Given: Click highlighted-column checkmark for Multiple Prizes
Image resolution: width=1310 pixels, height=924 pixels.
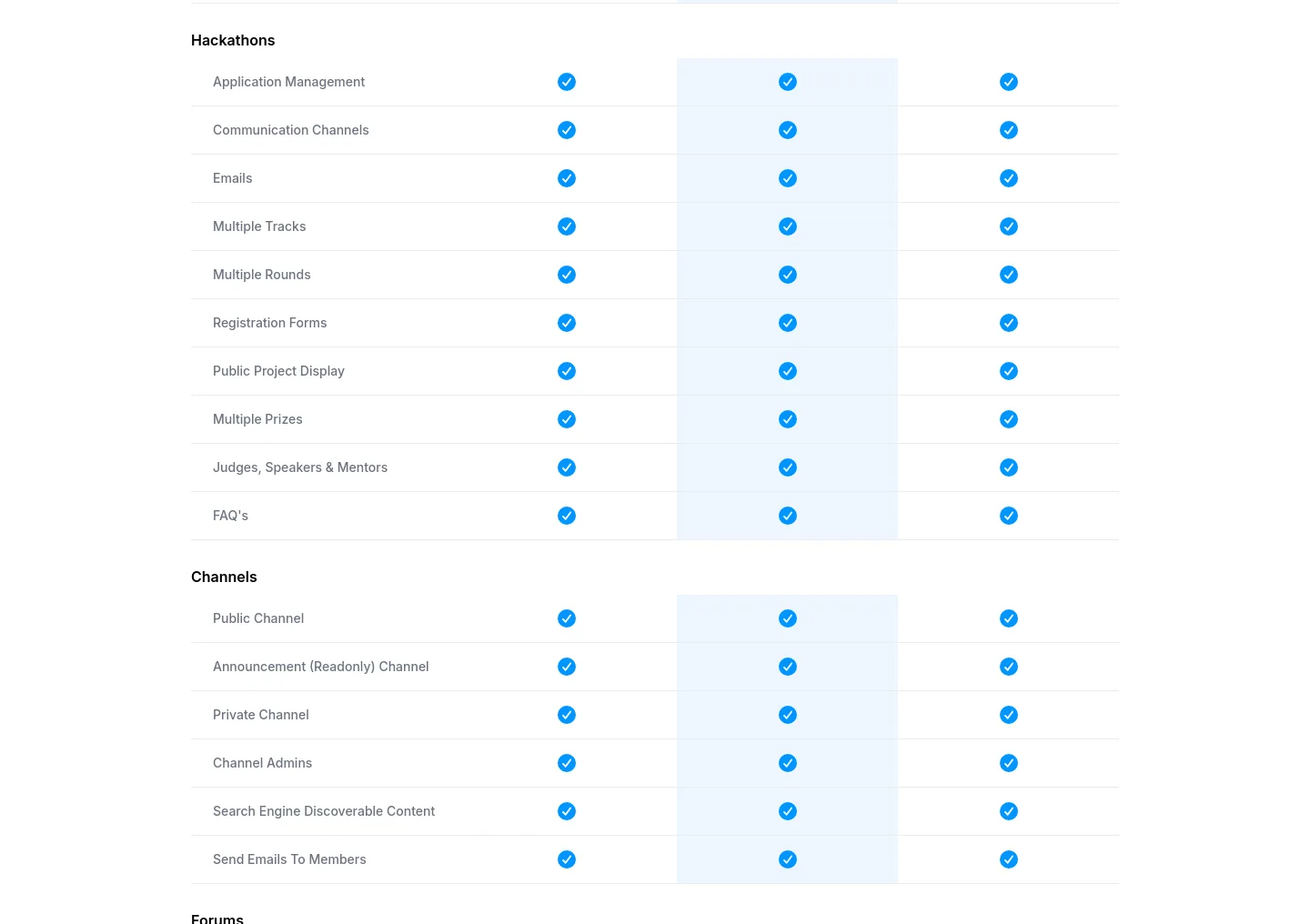Looking at the screenshot, I should point(788,419).
